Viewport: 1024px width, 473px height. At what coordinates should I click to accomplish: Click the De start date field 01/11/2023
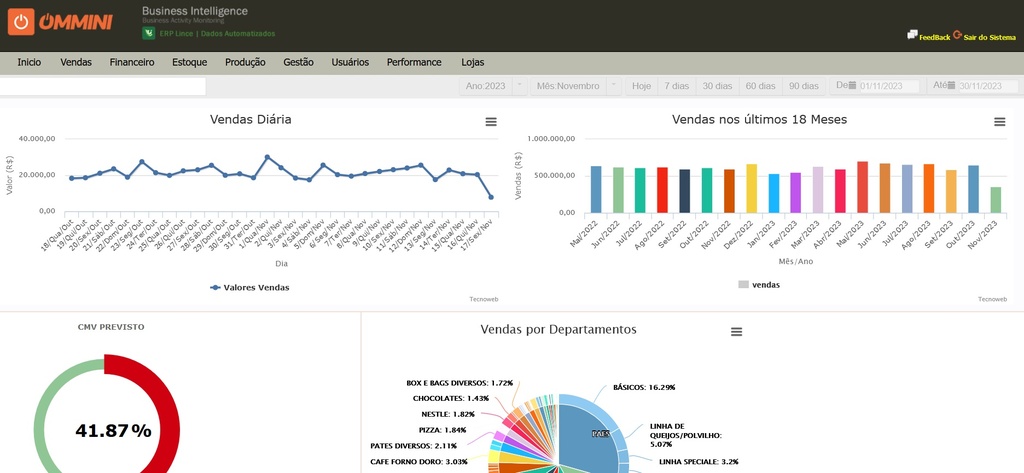coord(889,86)
